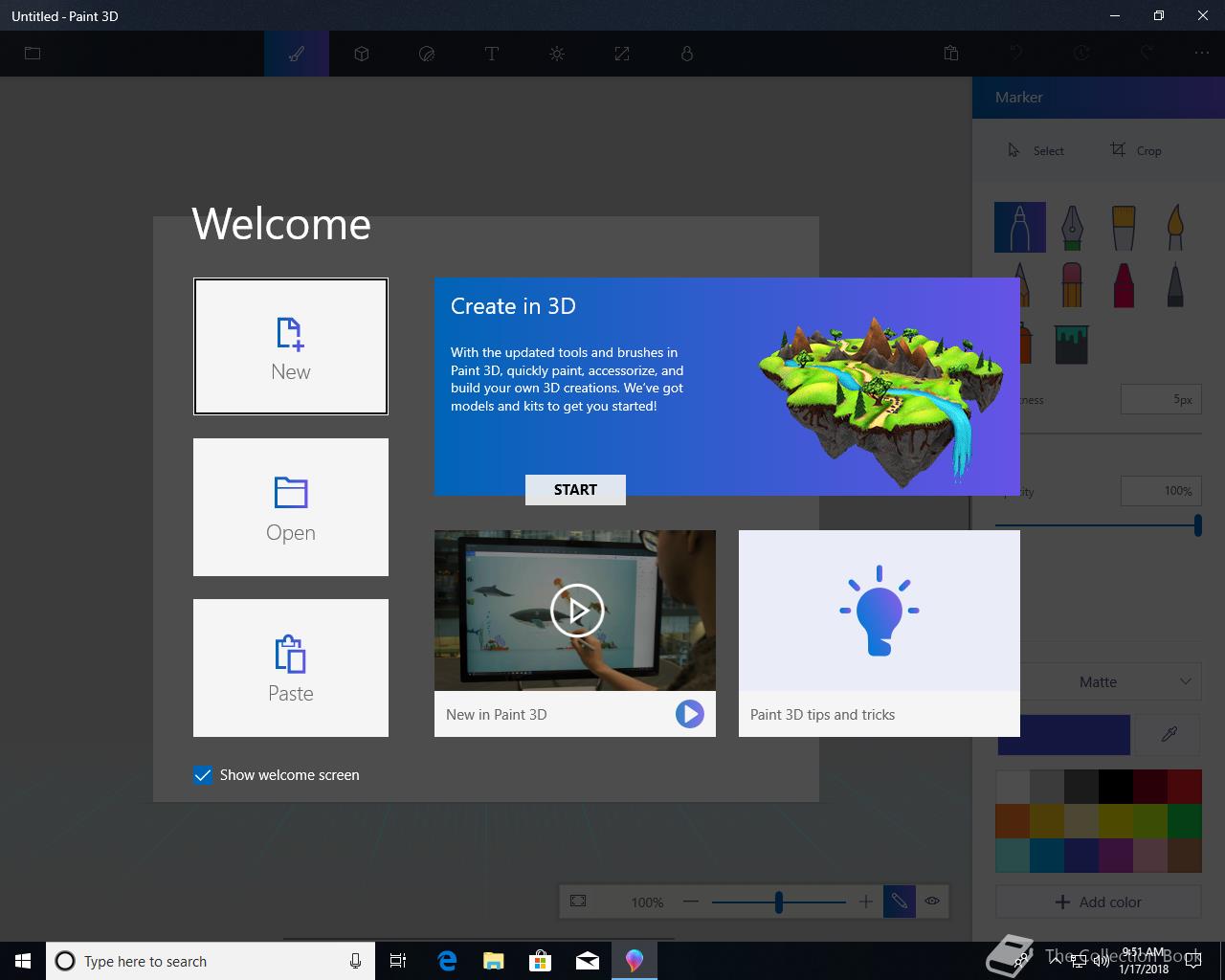Image resolution: width=1225 pixels, height=980 pixels.
Task: Click the current color navy swatch
Action: (x=1063, y=735)
